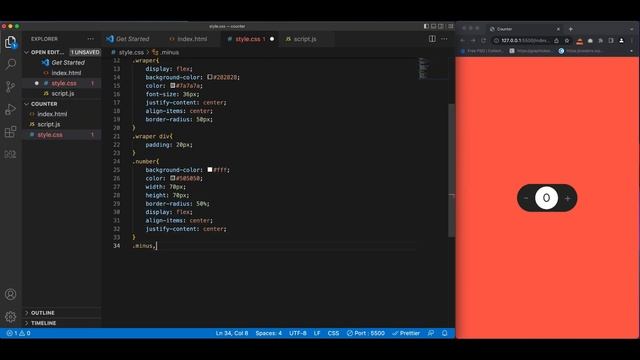Open the notifications bell in the status bar
Image resolution: width=640 pixels, height=360 pixels.
click(444, 333)
